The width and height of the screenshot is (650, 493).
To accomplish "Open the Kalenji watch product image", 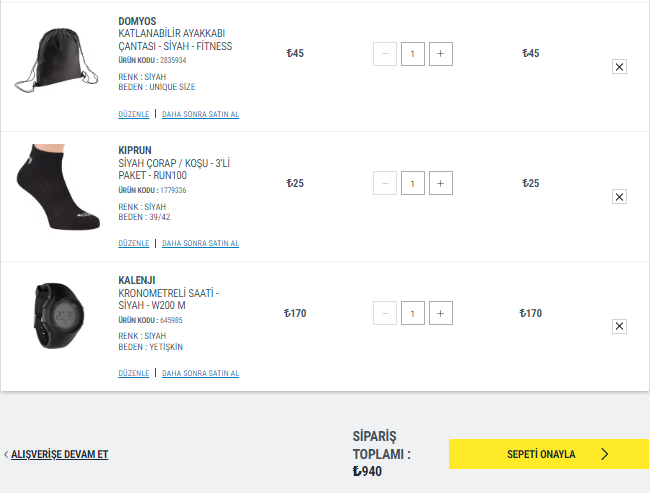I will tap(55, 317).
